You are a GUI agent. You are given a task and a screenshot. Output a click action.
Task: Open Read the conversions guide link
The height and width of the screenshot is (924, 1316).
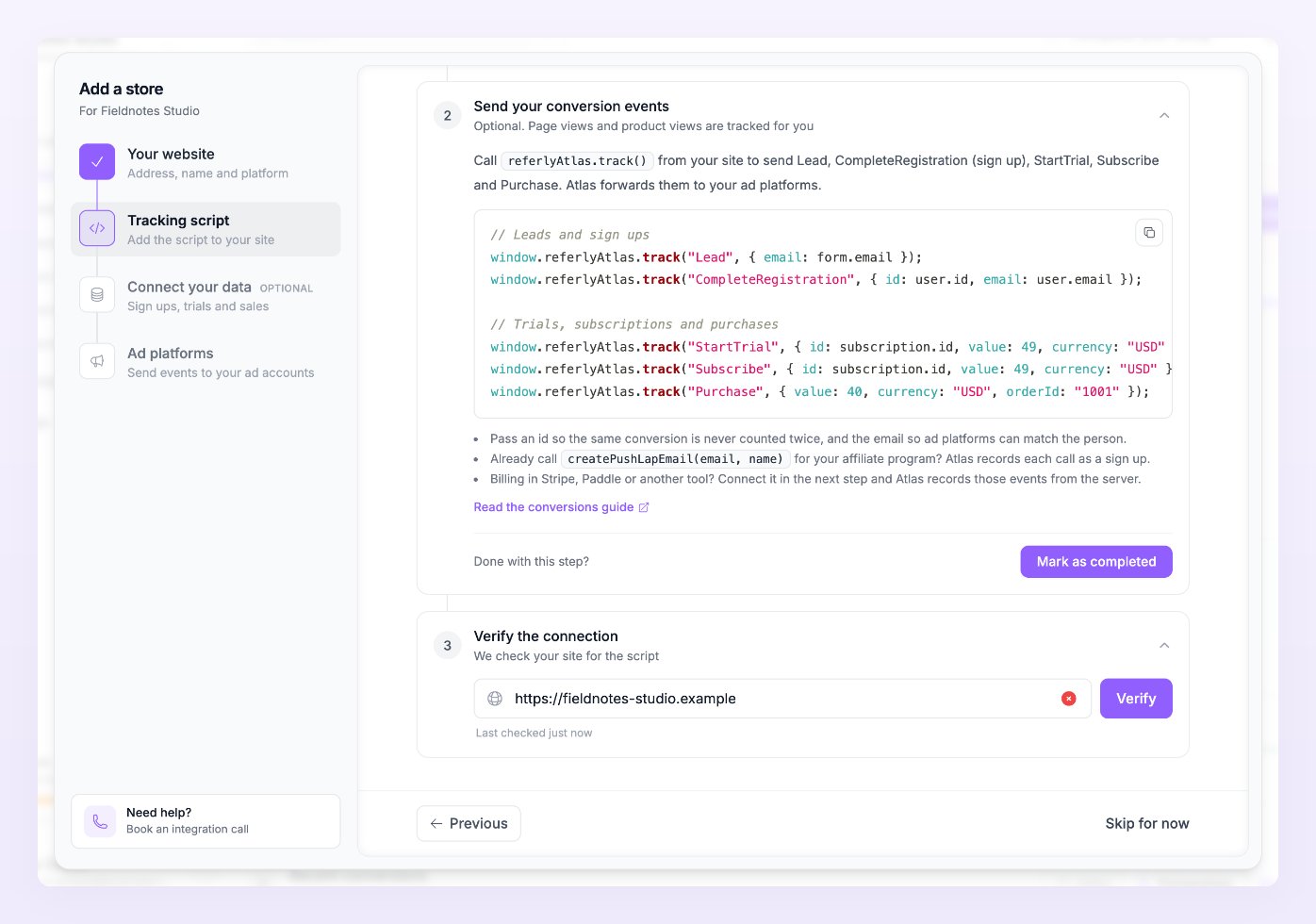(x=561, y=507)
